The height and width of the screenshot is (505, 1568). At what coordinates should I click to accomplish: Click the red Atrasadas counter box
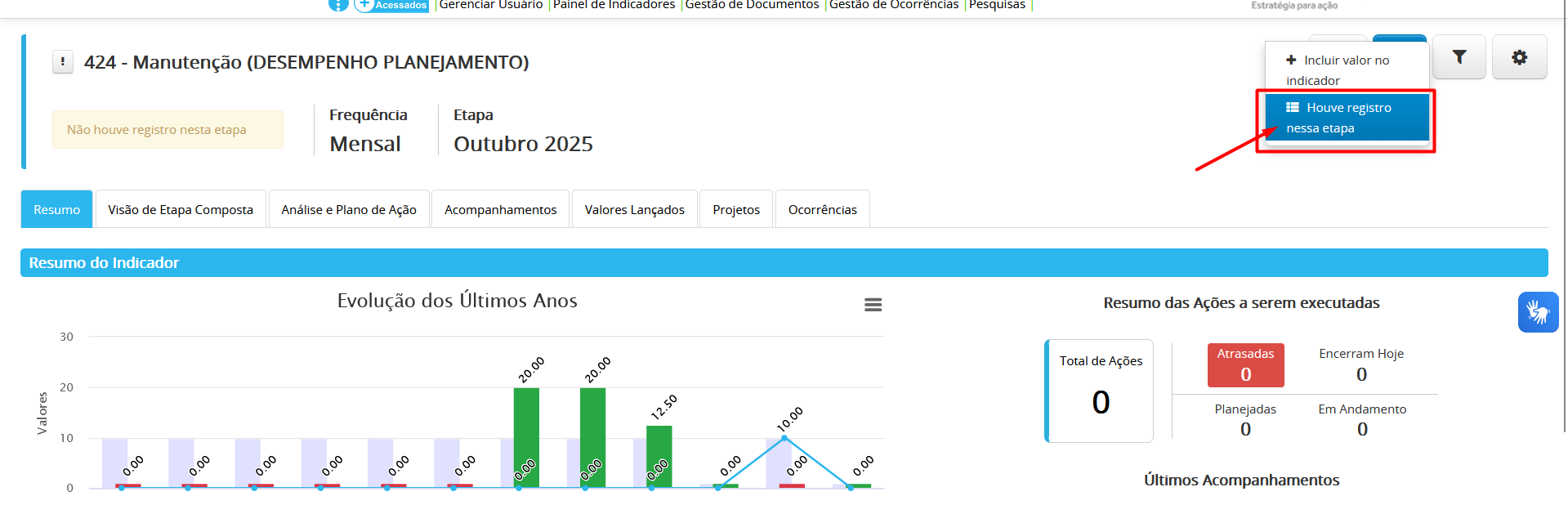pos(1245,365)
